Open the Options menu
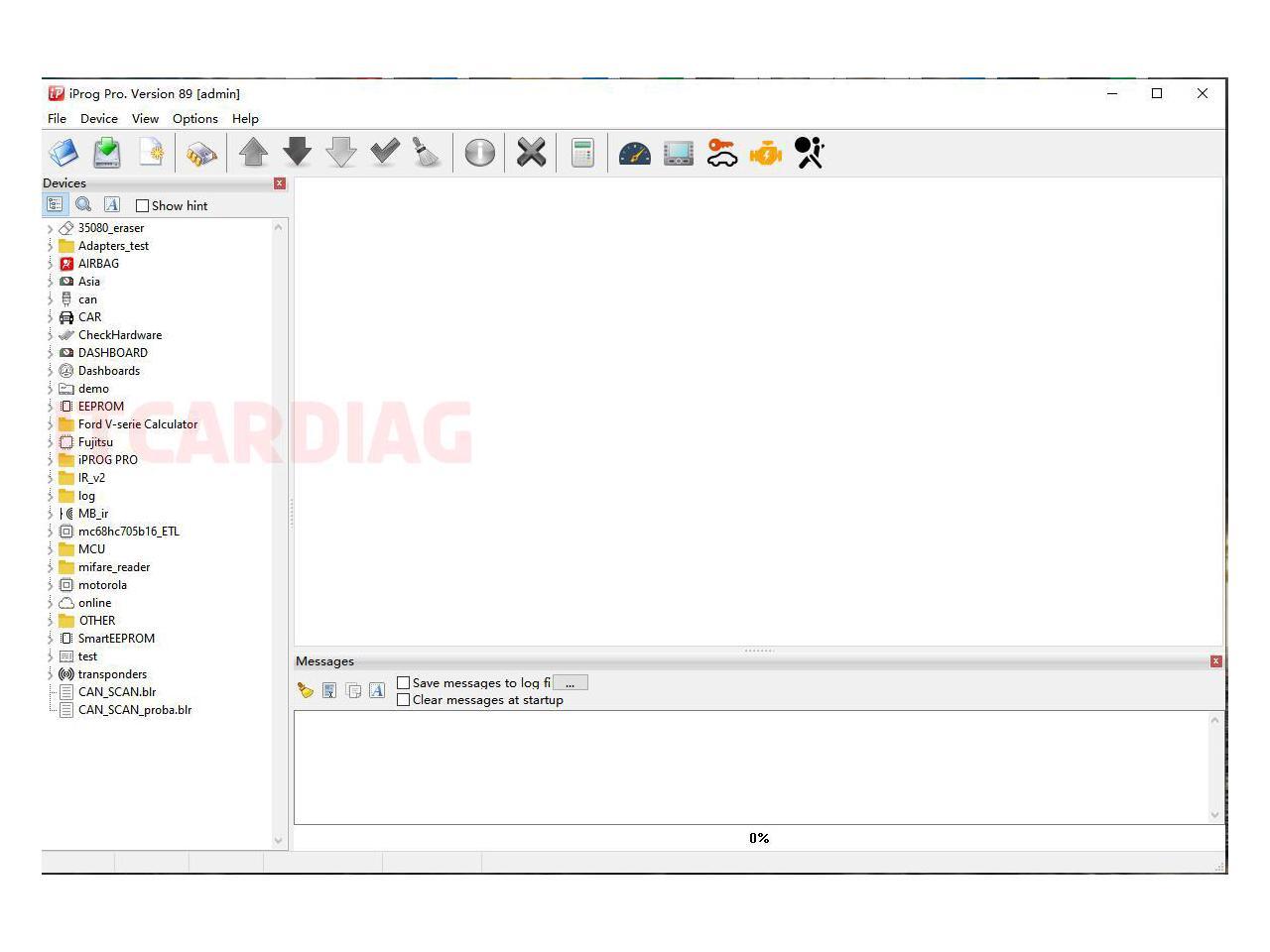The image size is (1270, 952). coord(194,119)
